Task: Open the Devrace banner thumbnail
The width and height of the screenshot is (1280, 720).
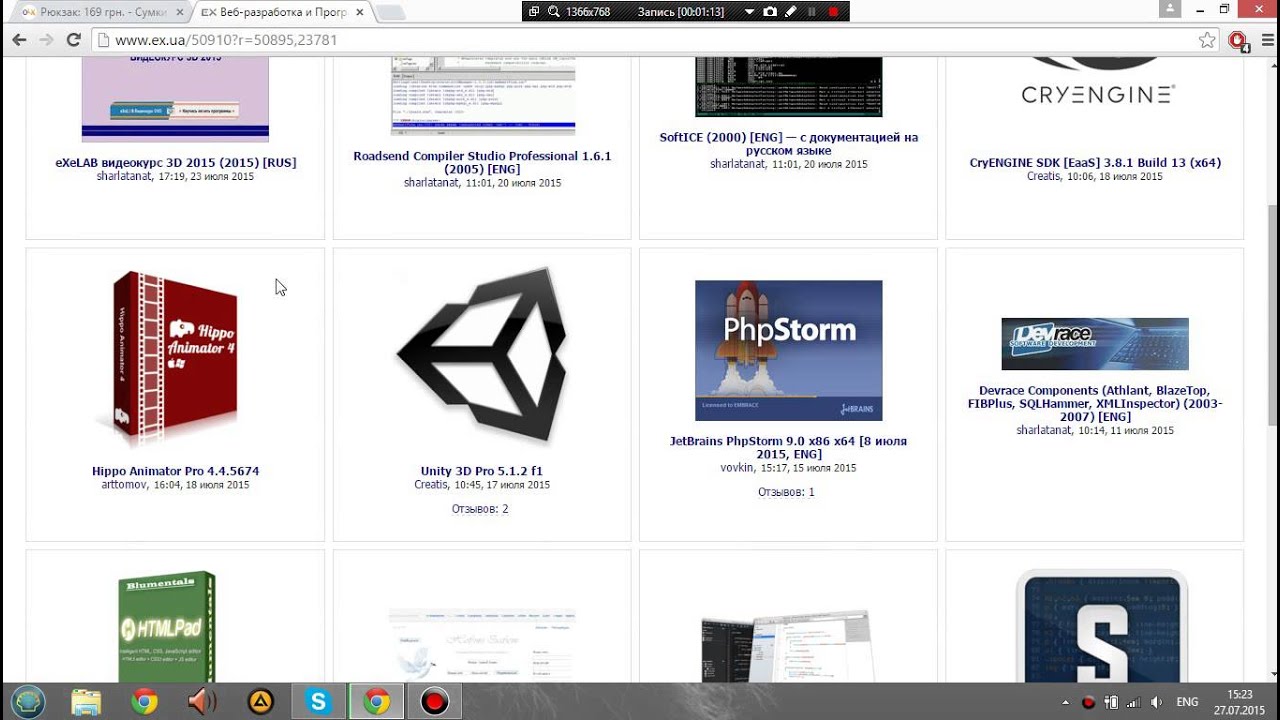Action: coord(1095,344)
